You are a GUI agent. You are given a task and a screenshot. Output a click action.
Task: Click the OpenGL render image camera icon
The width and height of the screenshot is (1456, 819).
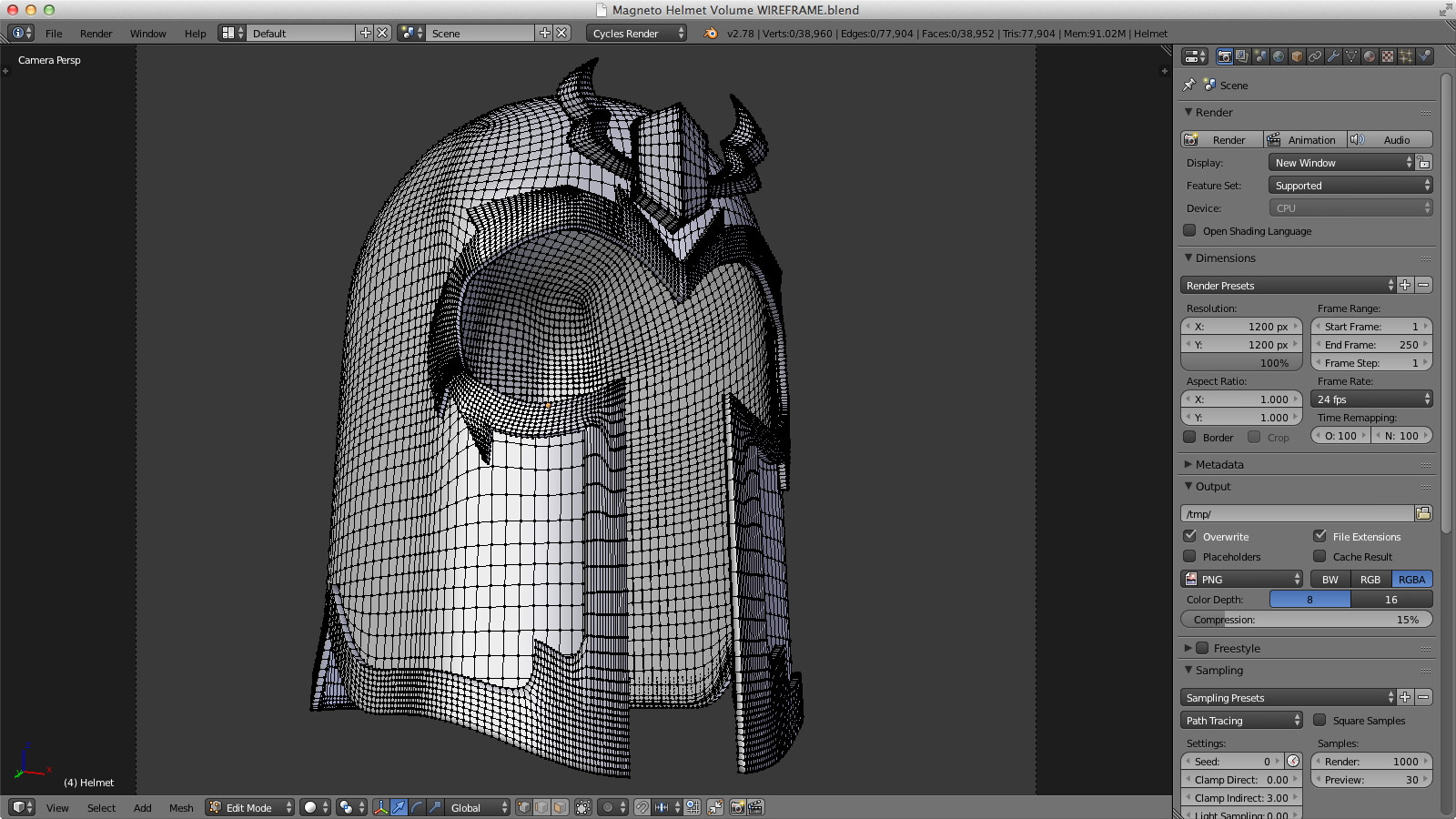[737, 807]
